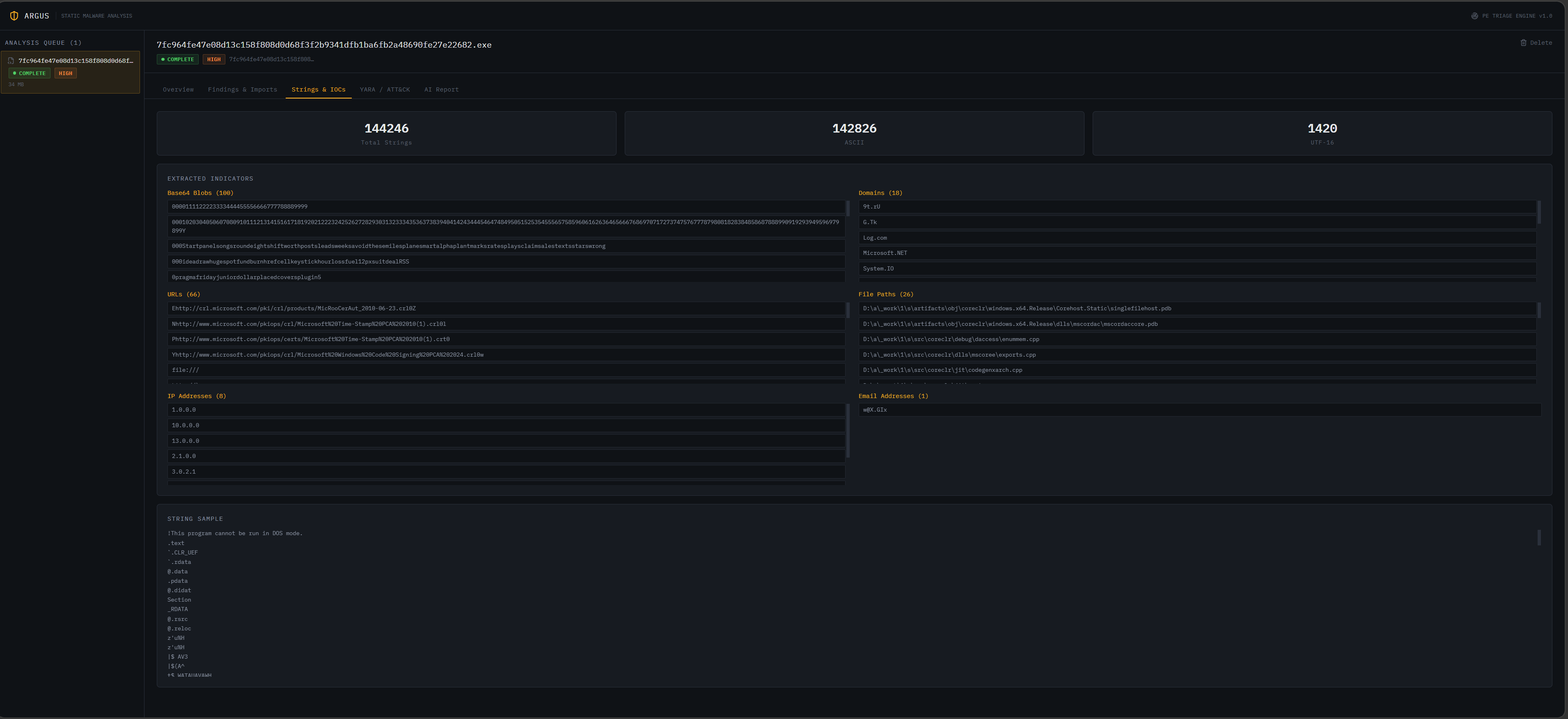
Task: Click the file icon in the analysis queue
Action: pos(11,61)
